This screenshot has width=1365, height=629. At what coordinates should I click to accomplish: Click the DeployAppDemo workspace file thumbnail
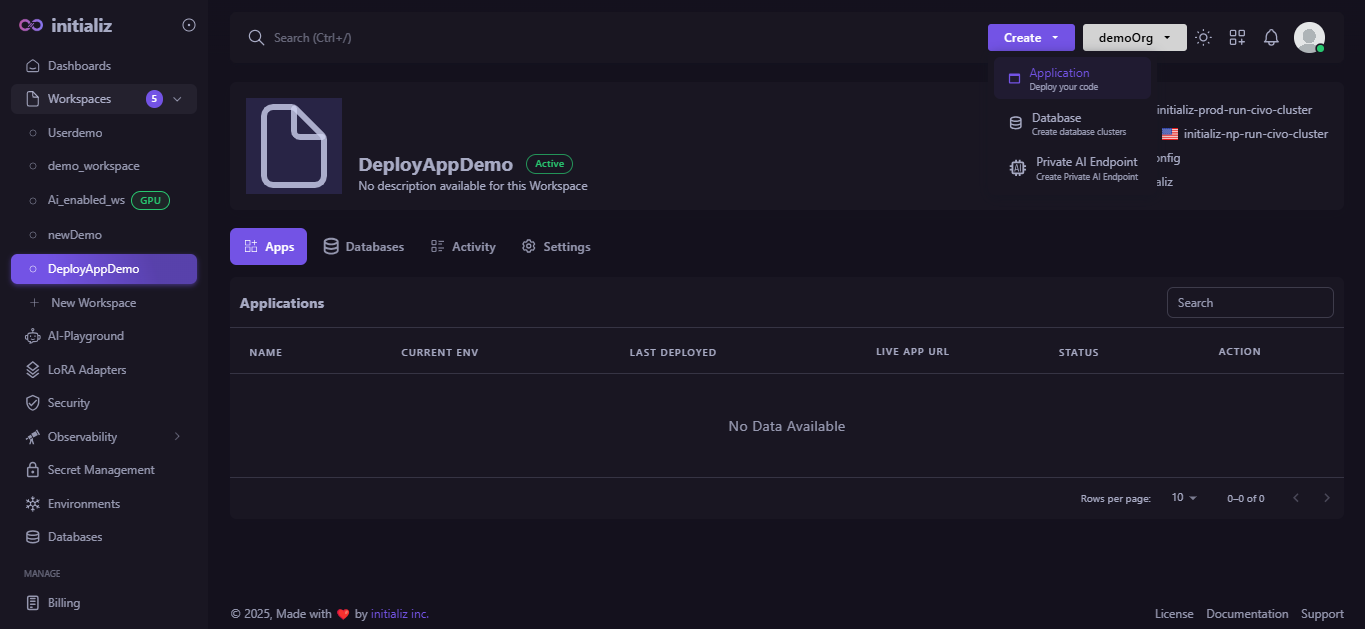294,146
